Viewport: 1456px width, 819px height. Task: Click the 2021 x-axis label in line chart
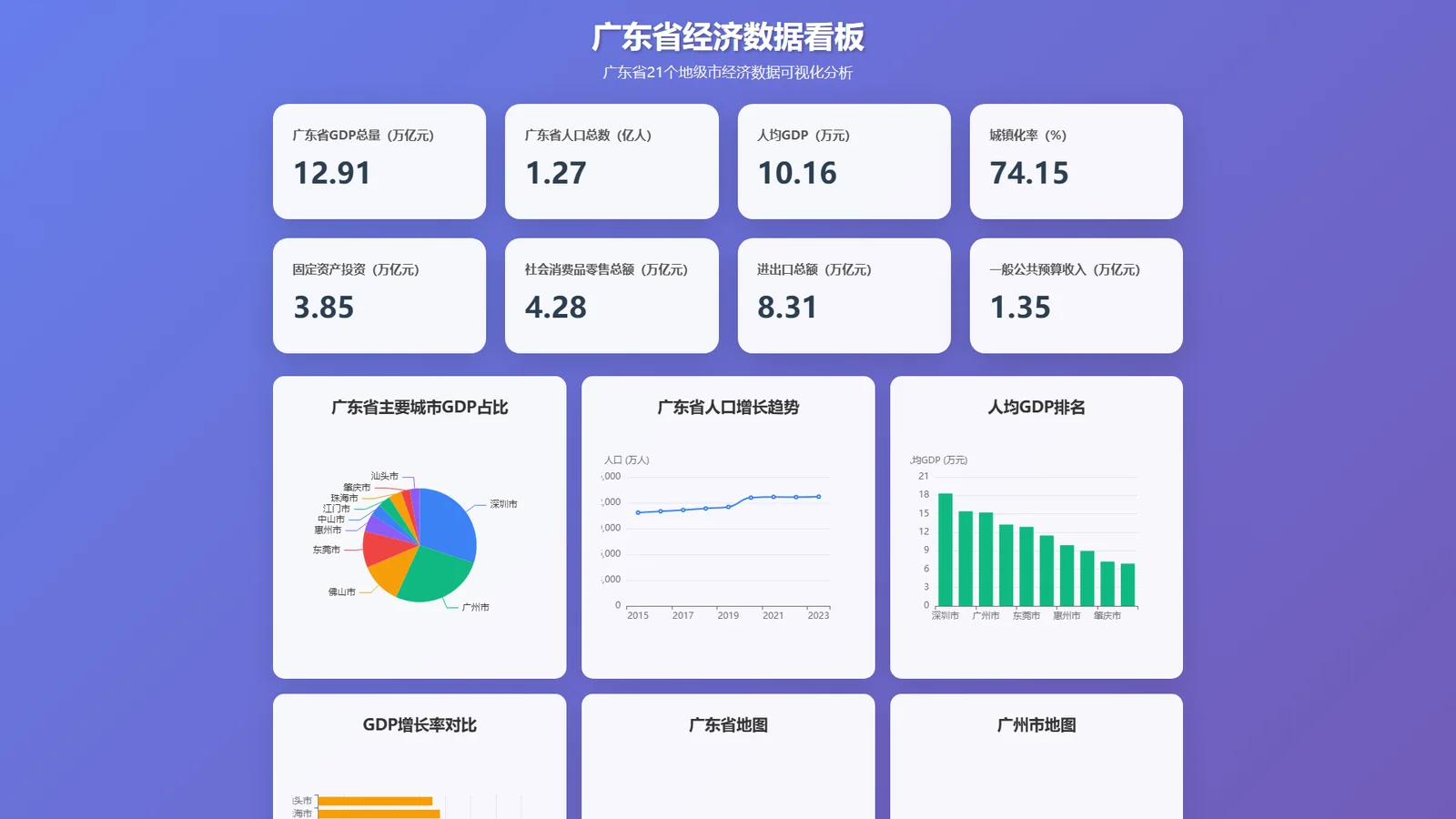click(773, 616)
